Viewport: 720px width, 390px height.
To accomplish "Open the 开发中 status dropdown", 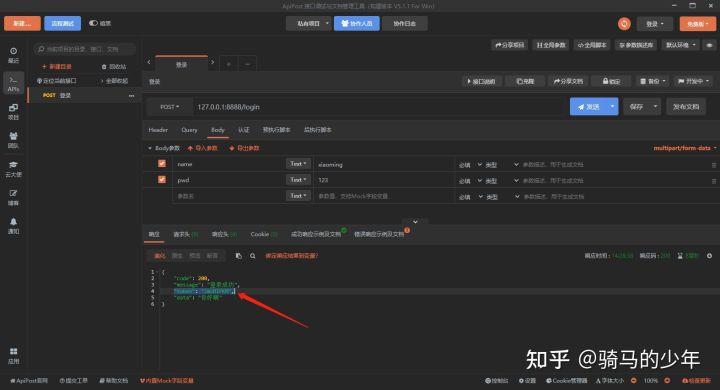I will tap(693, 81).
